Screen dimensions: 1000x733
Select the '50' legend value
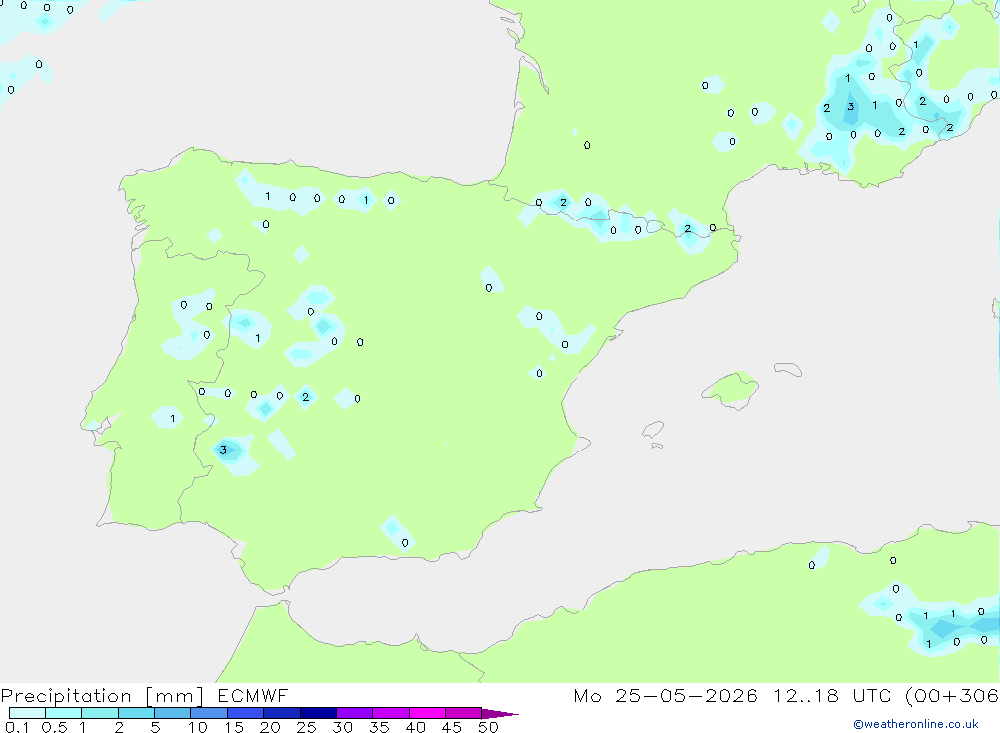[x=488, y=727]
